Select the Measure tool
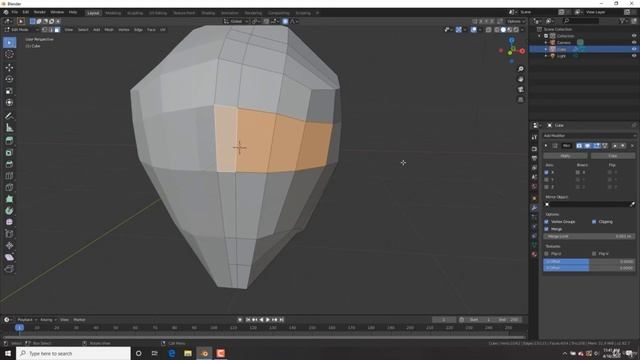The image size is (640, 360). [x=9, y=128]
